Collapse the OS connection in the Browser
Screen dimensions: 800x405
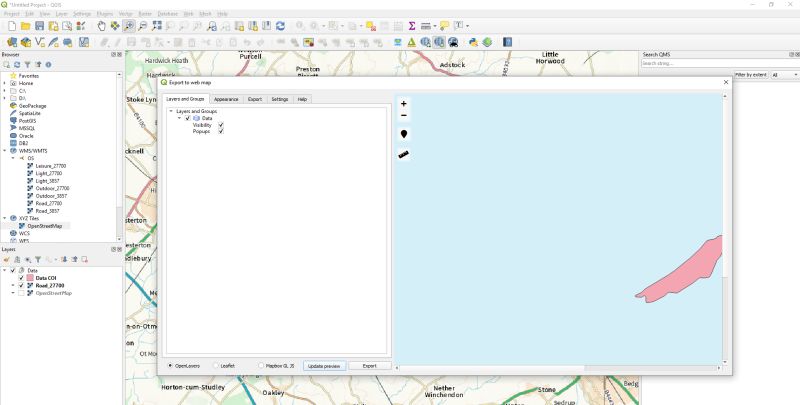[x=13, y=159]
